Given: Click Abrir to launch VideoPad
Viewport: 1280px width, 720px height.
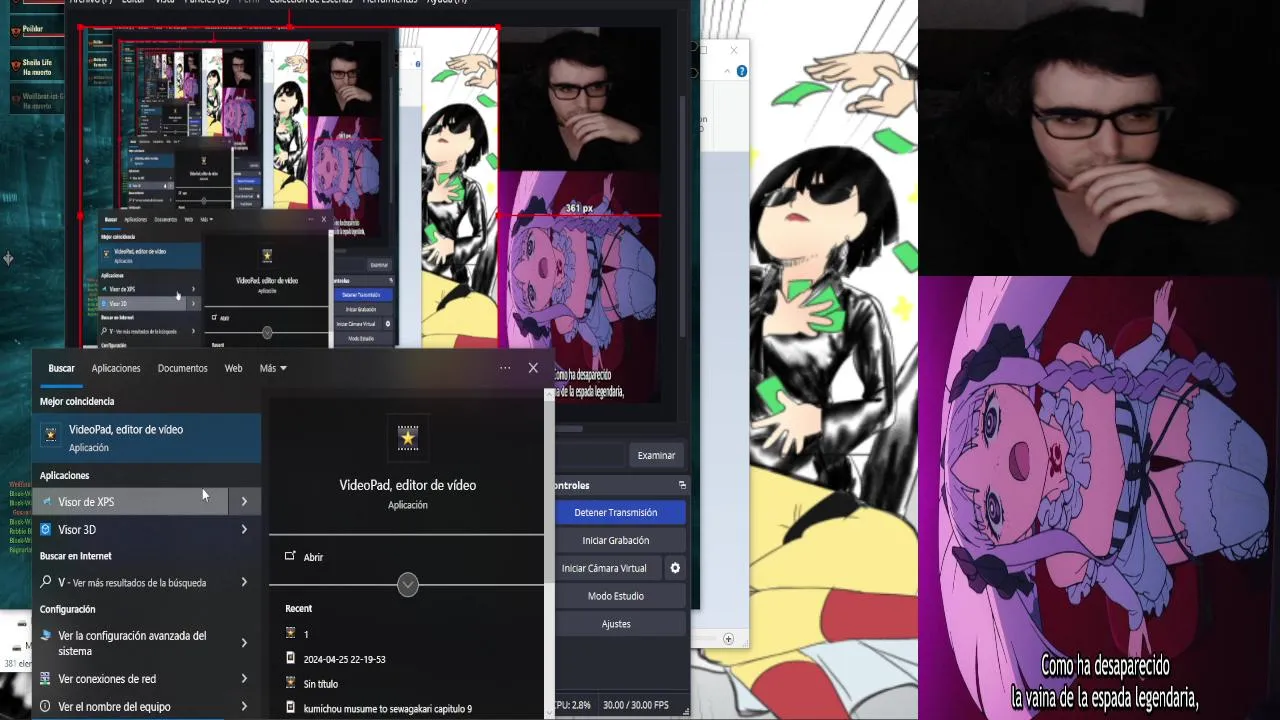Looking at the screenshot, I should (313, 557).
